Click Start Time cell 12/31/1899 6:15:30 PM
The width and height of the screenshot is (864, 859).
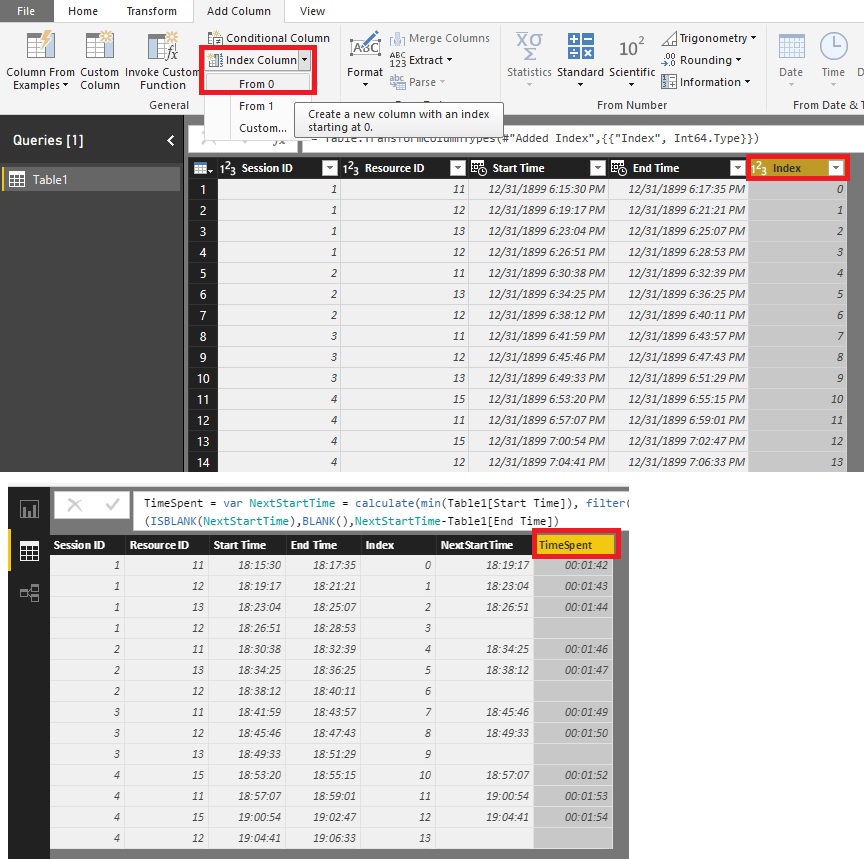[539, 189]
